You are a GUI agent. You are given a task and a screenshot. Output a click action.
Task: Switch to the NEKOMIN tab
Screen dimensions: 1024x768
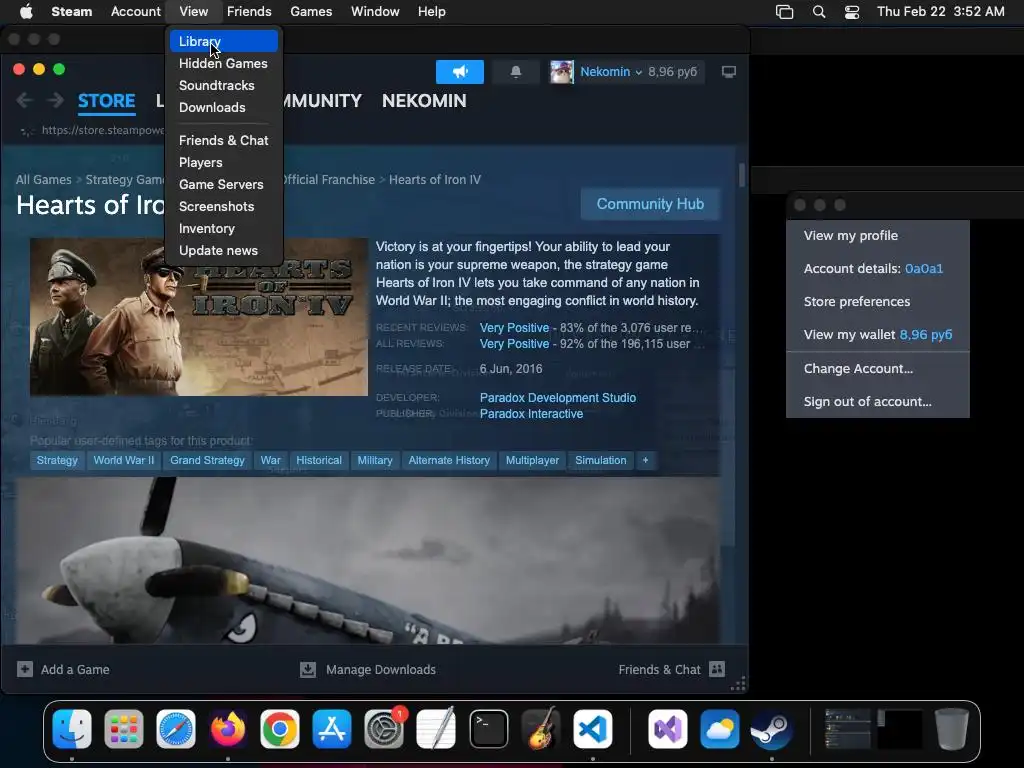pos(424,101)
